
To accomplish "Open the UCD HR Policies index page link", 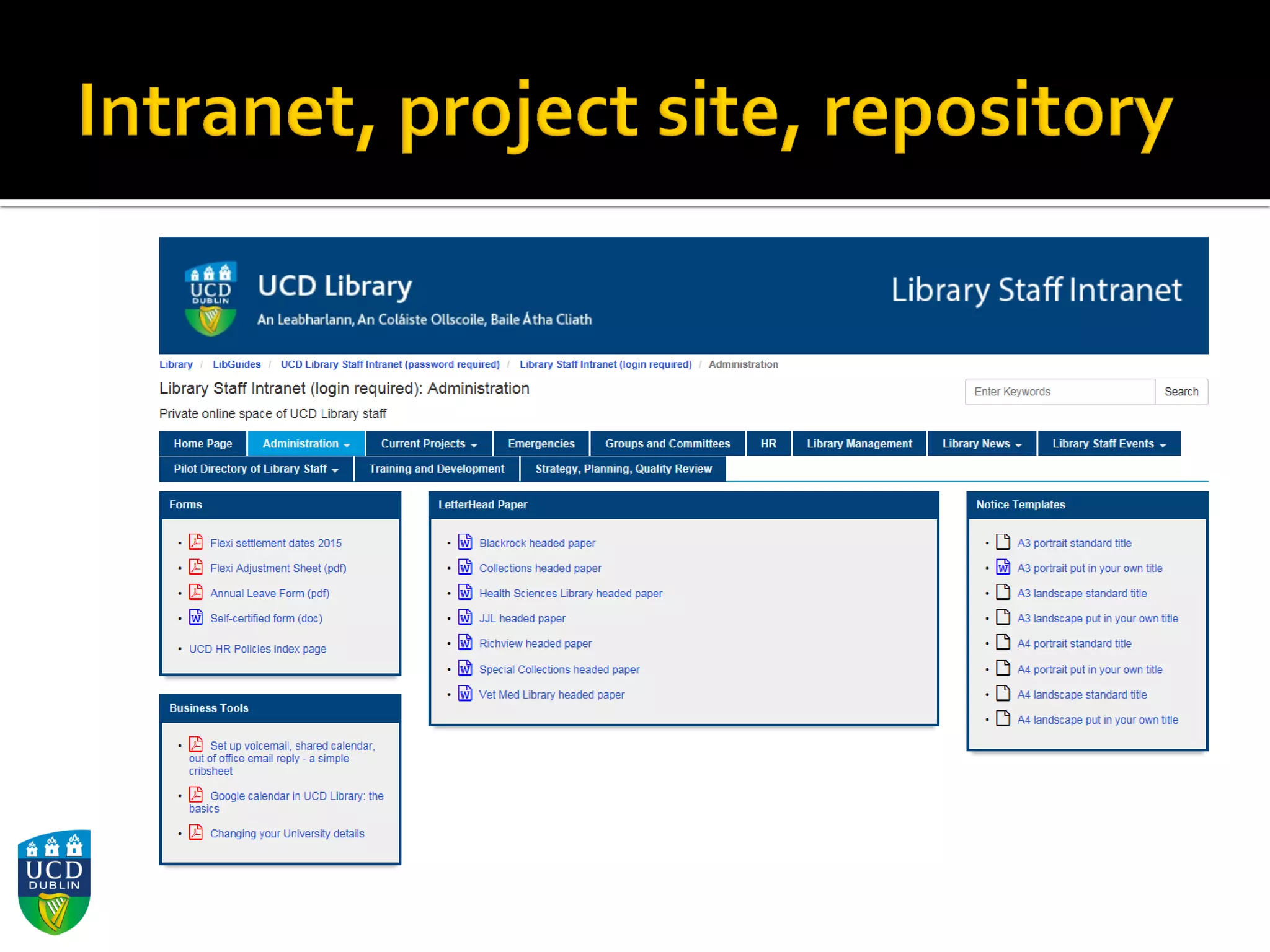I will (257, 649).
